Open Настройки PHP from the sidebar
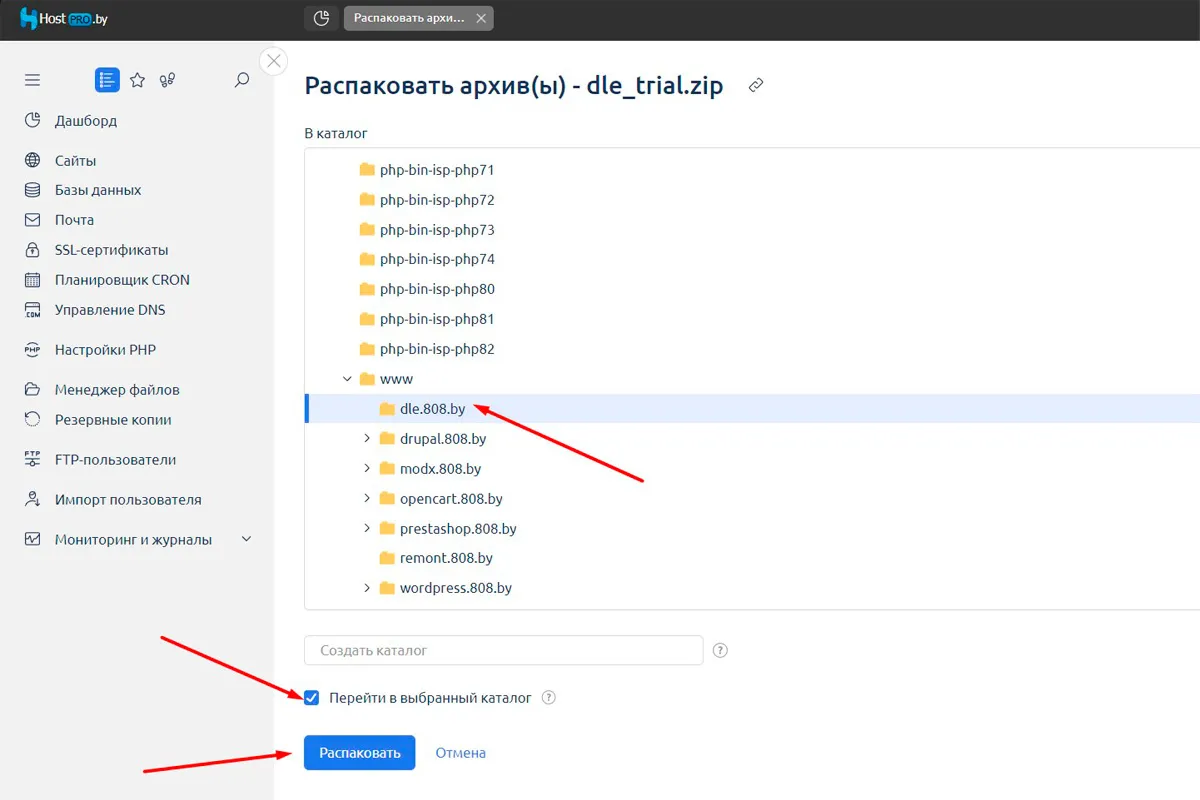 pos(105,350)
